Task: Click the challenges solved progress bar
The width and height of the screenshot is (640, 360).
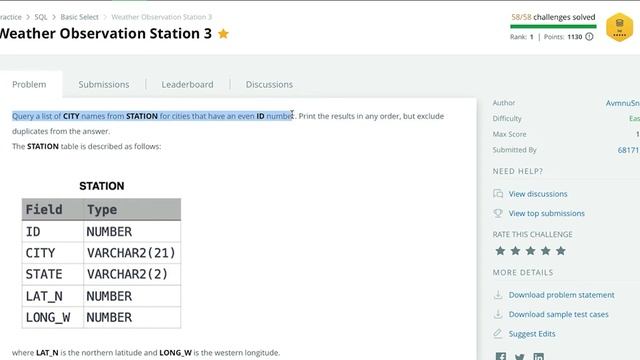Action: coord(553,27)
